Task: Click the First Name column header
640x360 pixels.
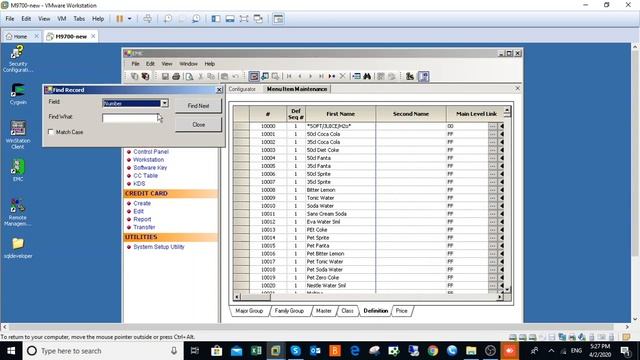Action: (340, 114)
